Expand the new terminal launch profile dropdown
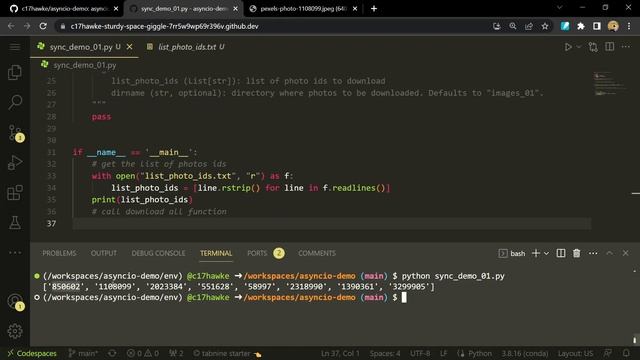The width and height of the screenshot is (640, 360). pyautogui.click(x=547, y=253)
